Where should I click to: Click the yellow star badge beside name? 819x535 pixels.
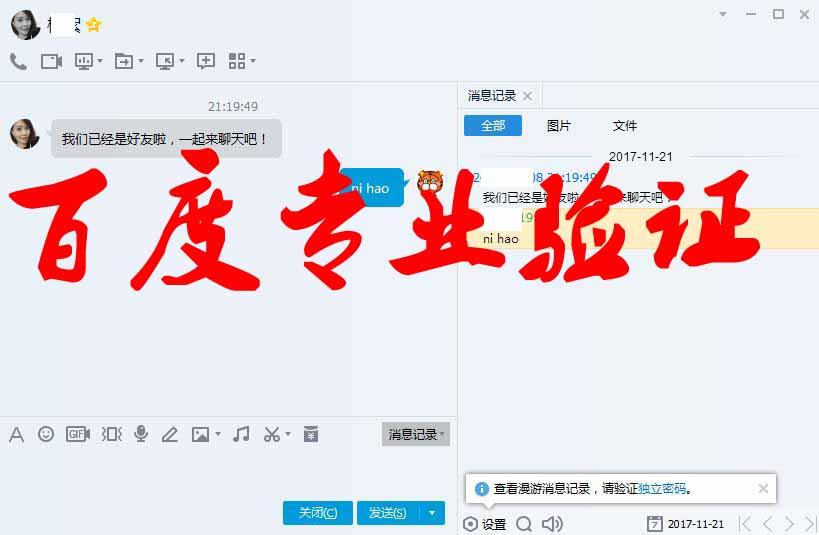(x=93, y=24)
